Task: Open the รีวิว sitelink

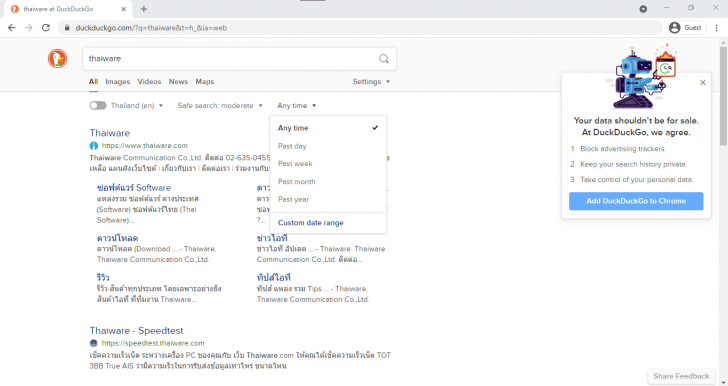Action: (103, 278)
